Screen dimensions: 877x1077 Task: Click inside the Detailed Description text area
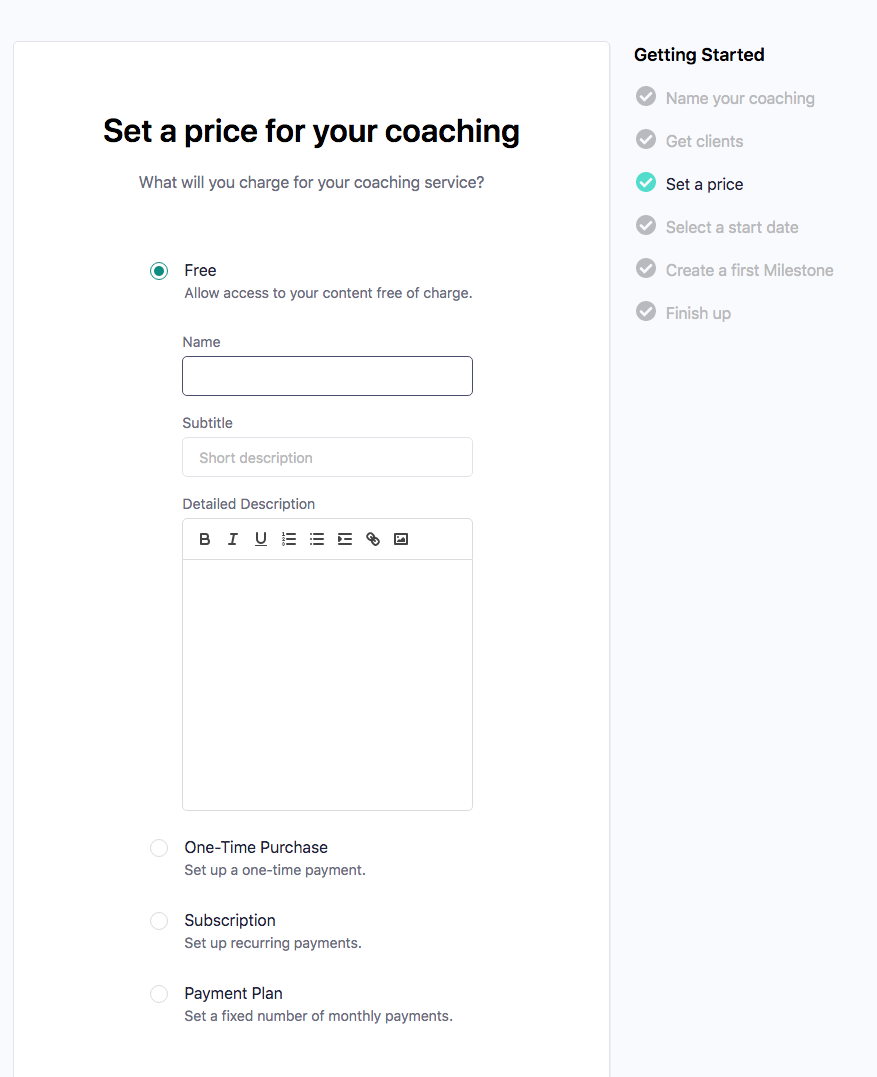coord(327,684)
